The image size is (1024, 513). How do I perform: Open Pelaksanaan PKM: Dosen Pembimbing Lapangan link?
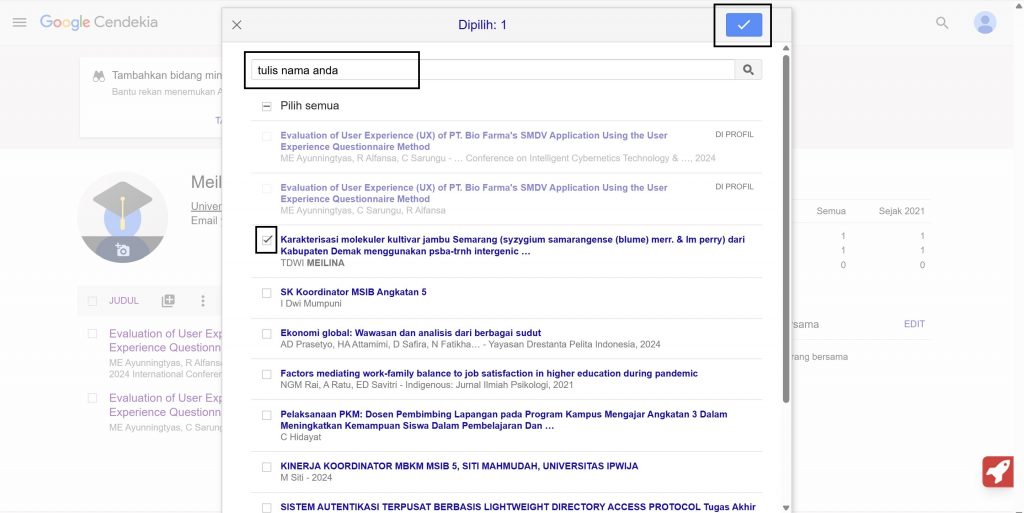[x=504, y=420]
